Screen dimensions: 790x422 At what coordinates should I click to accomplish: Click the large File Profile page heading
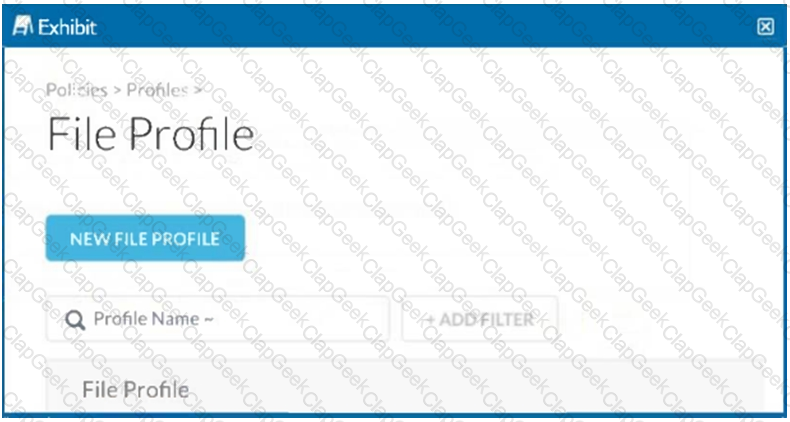151,135
